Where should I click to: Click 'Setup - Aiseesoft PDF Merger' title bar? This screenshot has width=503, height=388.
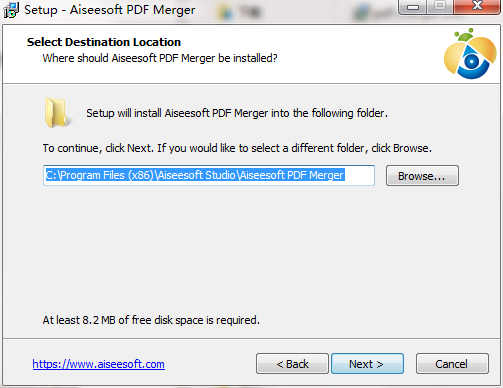110,10
